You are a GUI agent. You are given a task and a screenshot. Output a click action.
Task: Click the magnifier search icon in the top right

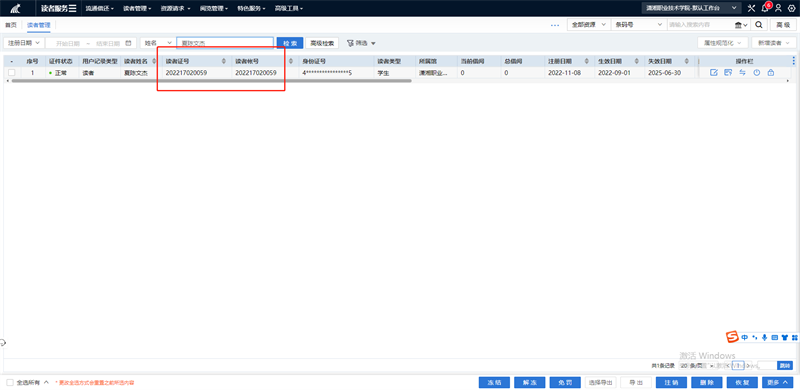759,25
